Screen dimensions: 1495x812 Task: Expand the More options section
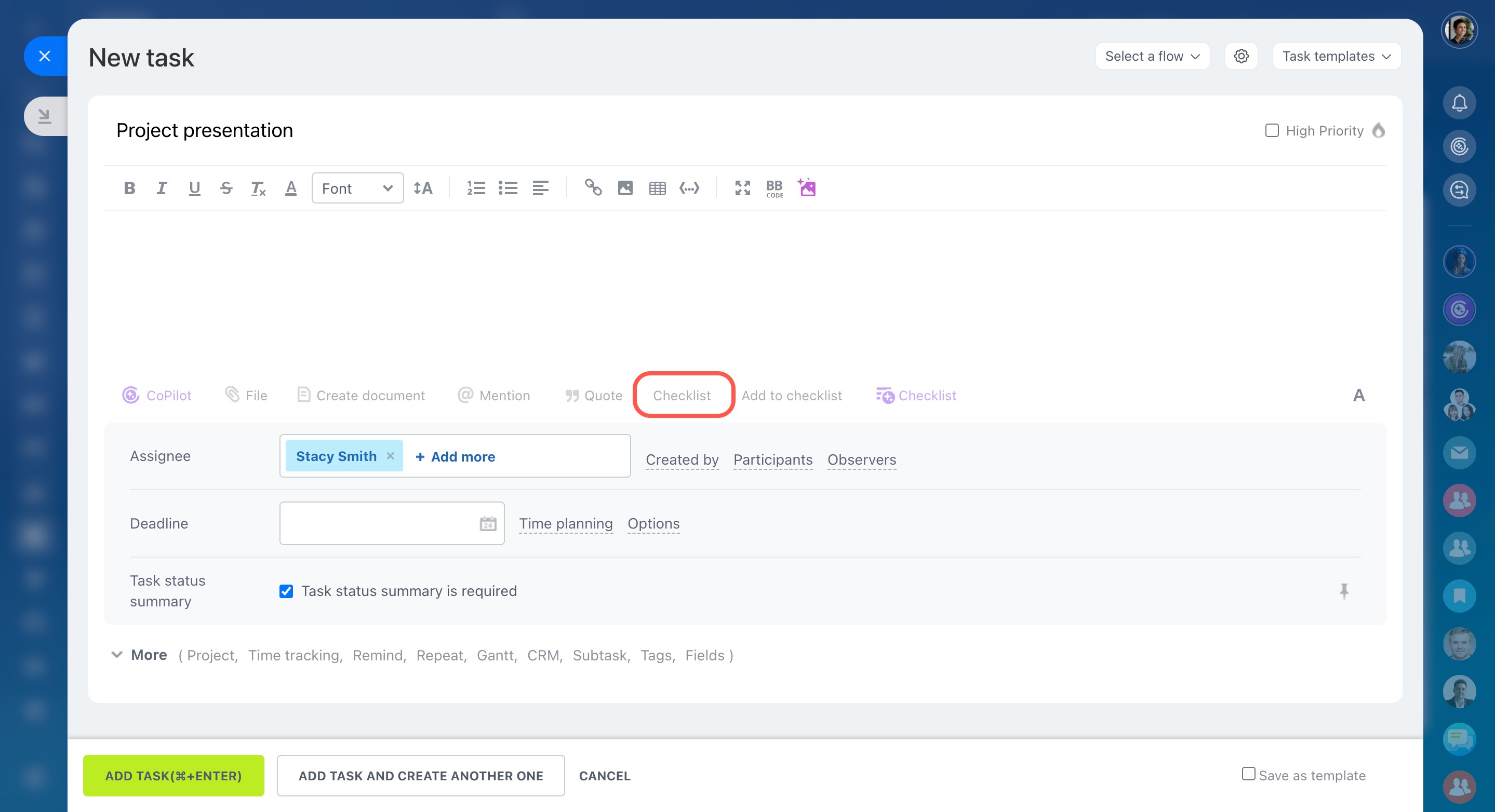tap(149, 655)
